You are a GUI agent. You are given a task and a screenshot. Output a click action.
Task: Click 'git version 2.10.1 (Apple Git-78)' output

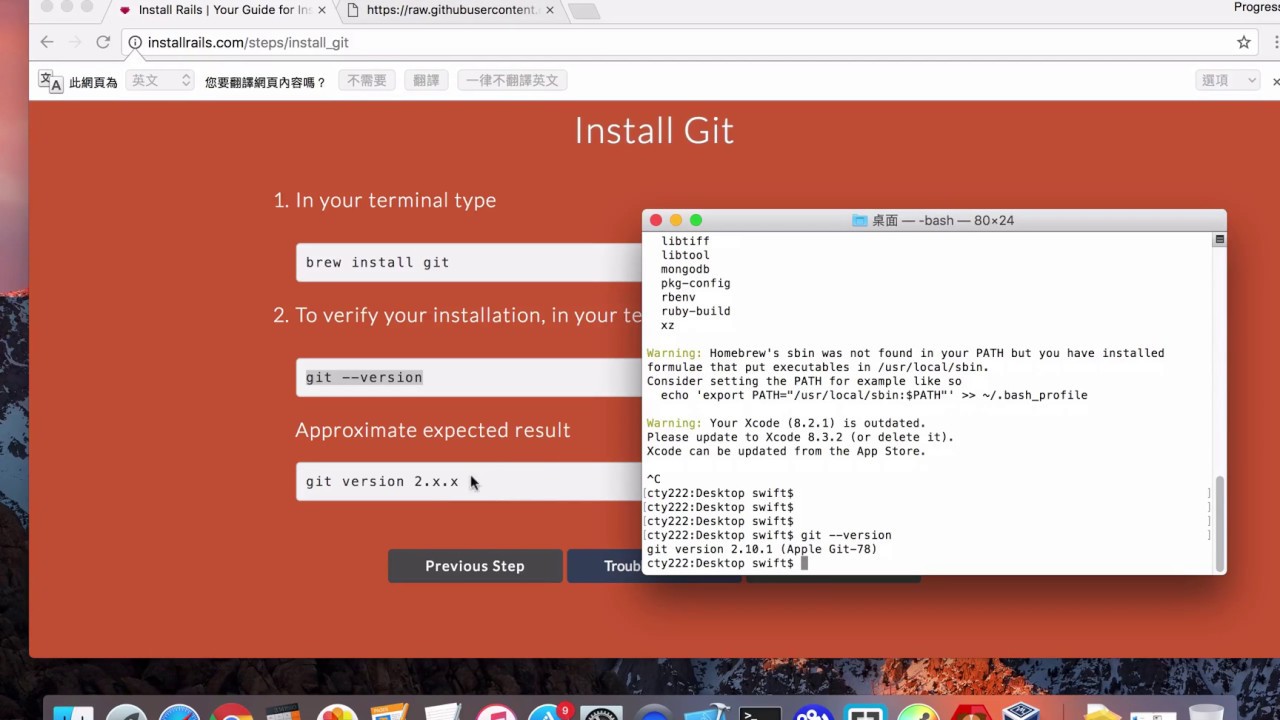point(762,549)
